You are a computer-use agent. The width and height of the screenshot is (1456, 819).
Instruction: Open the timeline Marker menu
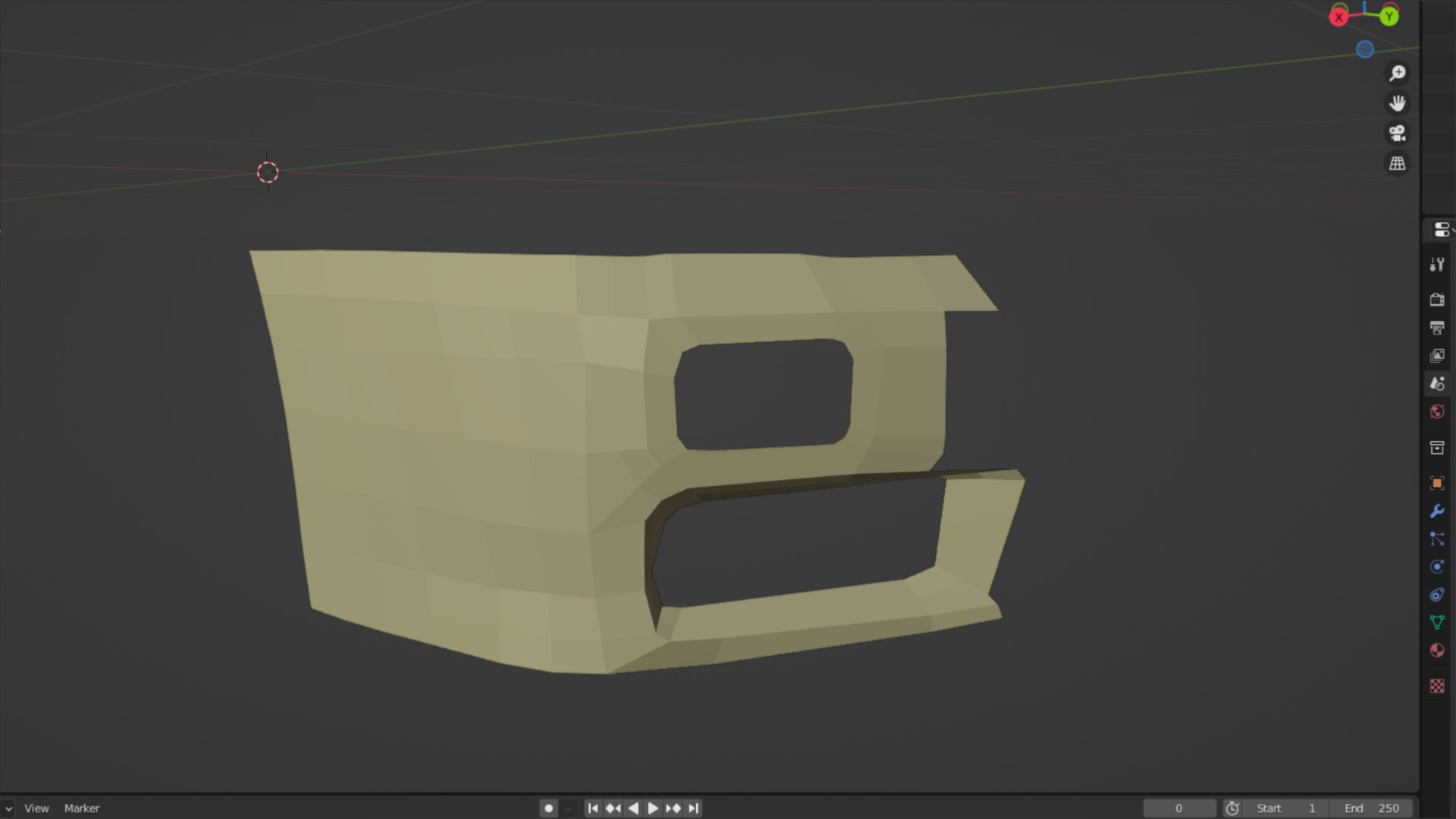point(82,808)
